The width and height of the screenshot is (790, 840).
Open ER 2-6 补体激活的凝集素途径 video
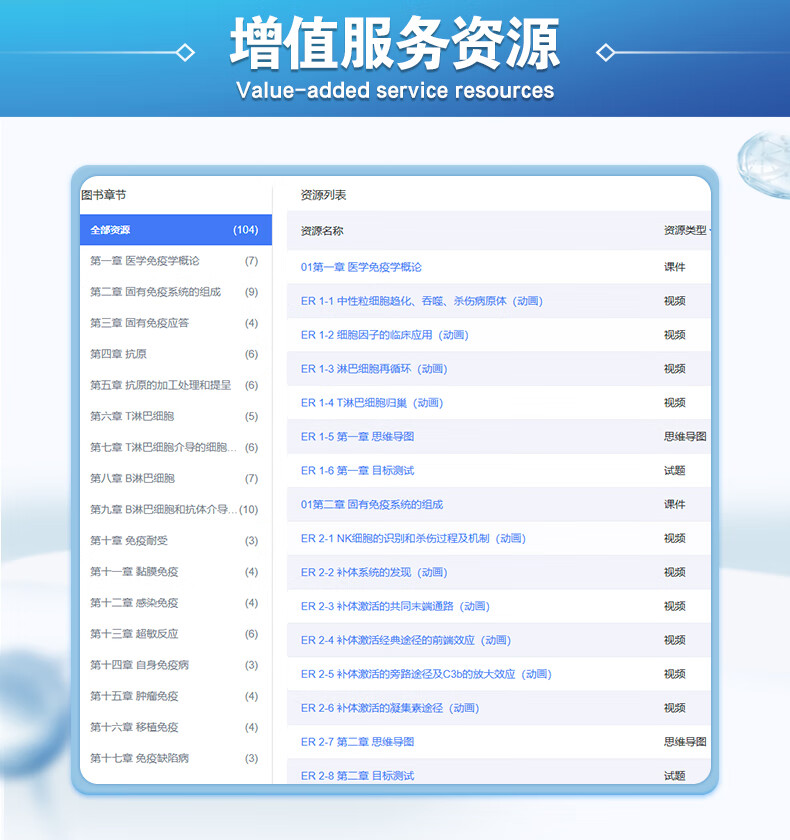(389, 708)
